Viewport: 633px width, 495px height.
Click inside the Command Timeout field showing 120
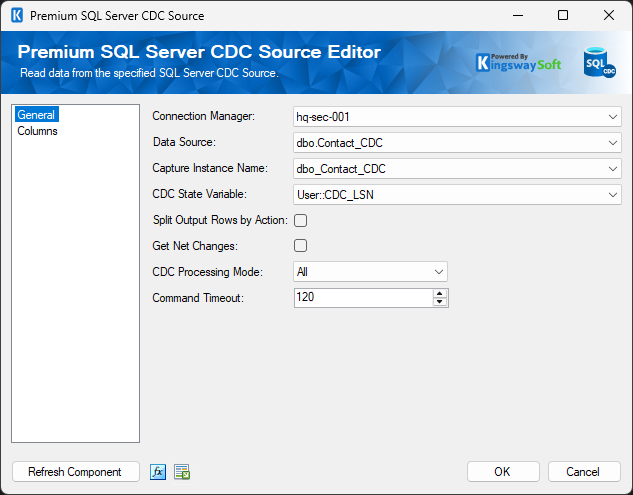(x=363, y=298)
